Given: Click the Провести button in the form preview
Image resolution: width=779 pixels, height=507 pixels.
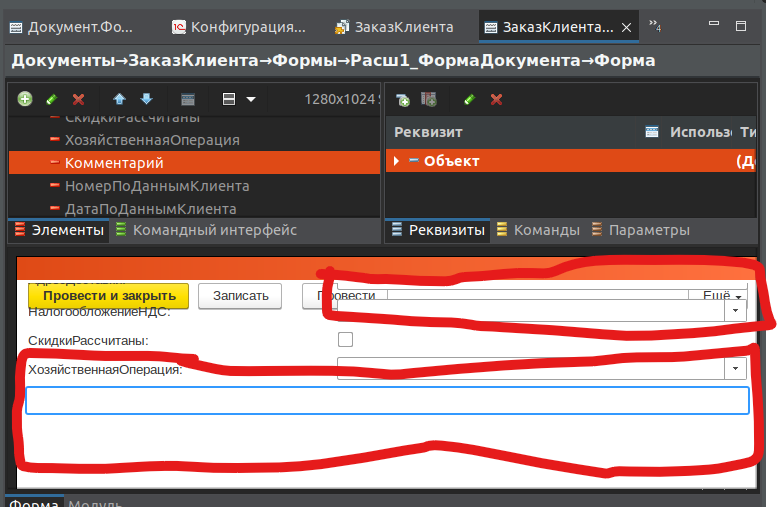Looking at the screenshot, I should 346,296.
